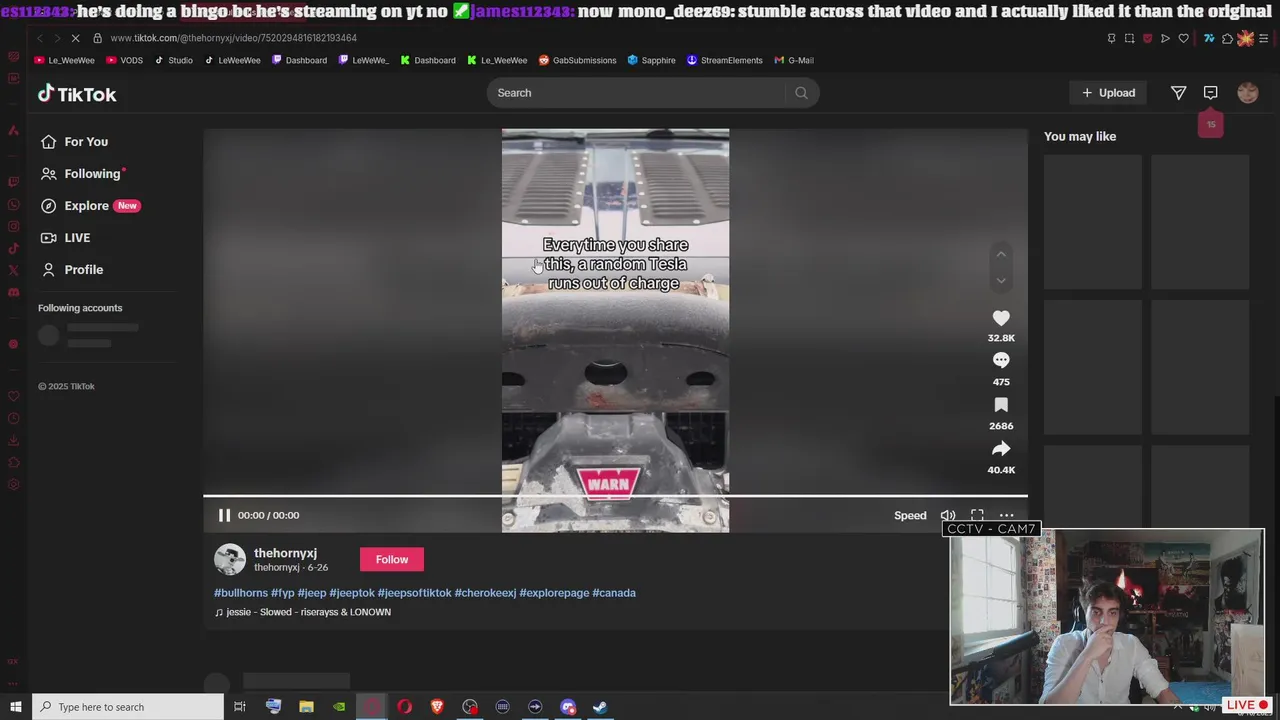Click the #canada hashtag
The image size is (1280, 720).
coord(614,593)
